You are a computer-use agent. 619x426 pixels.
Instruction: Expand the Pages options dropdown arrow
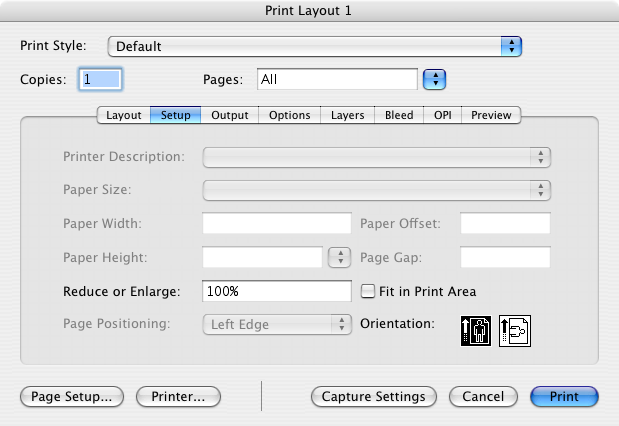click(434, 79)
